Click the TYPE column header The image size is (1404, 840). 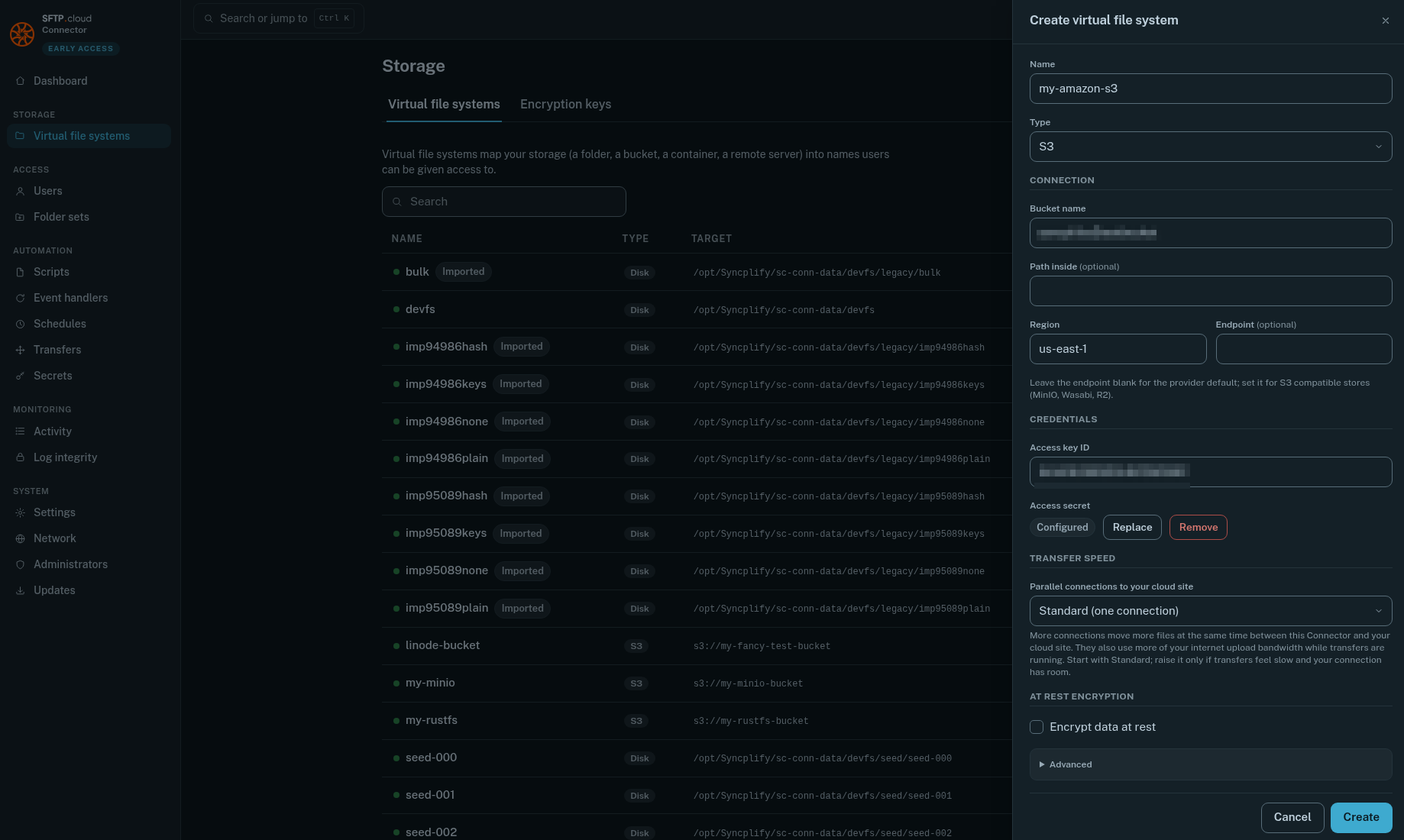pos(635,239)
